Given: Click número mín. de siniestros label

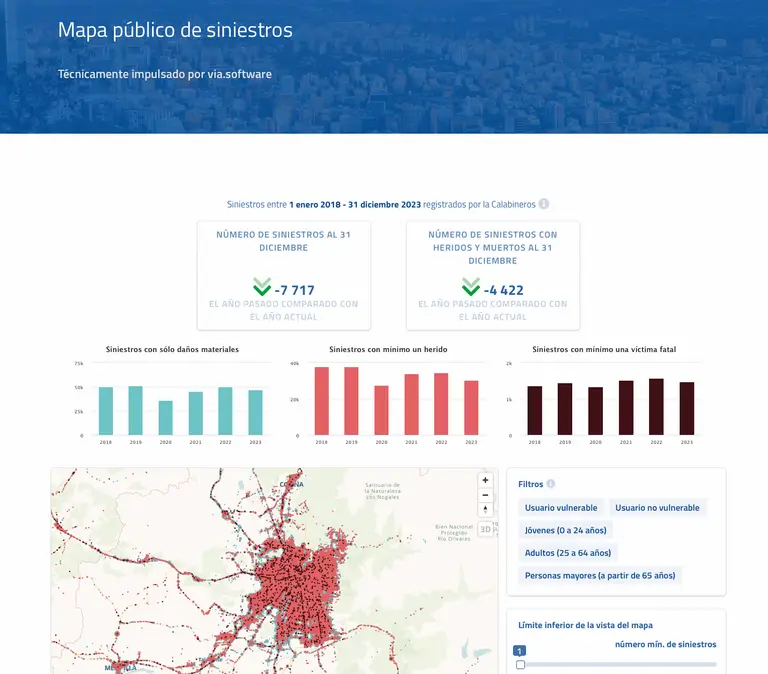Looking at the screenshot, I should [666, 645].
